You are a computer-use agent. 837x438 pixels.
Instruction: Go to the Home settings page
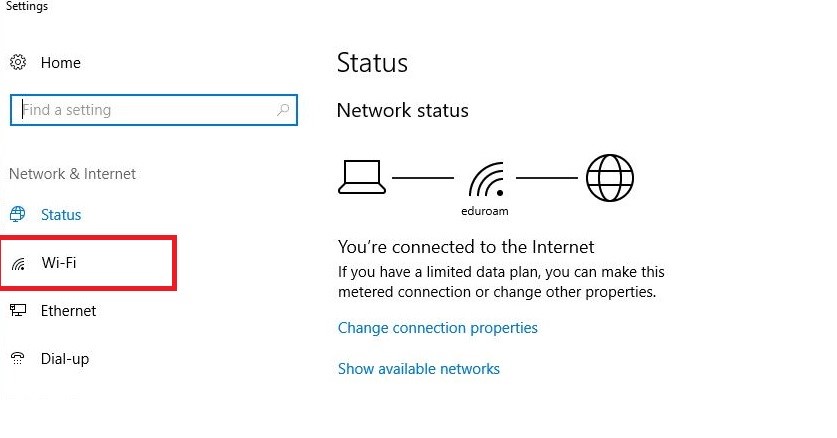click(x=60, y=63)
